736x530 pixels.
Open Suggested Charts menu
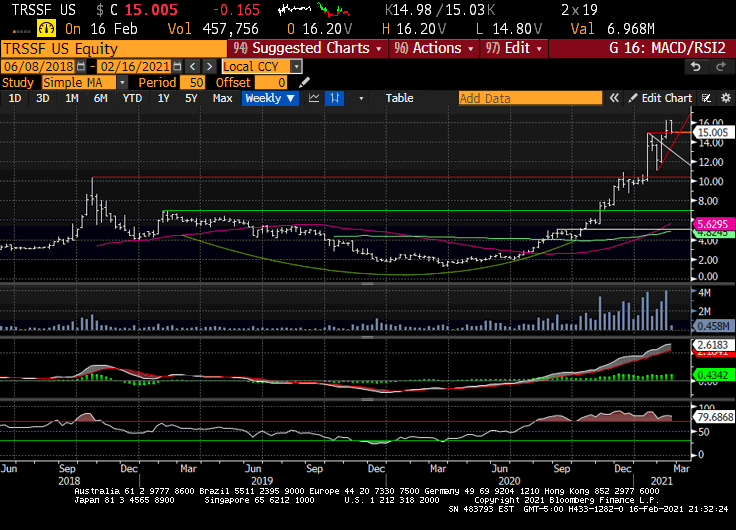pyautogui.click(x=308, y=48)
